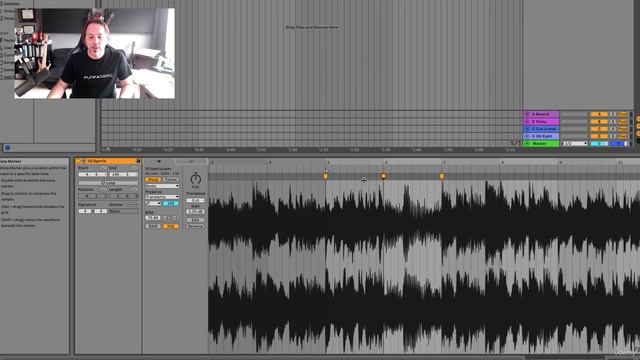Open the Groove chooser showing None

[x=124, y=211]
